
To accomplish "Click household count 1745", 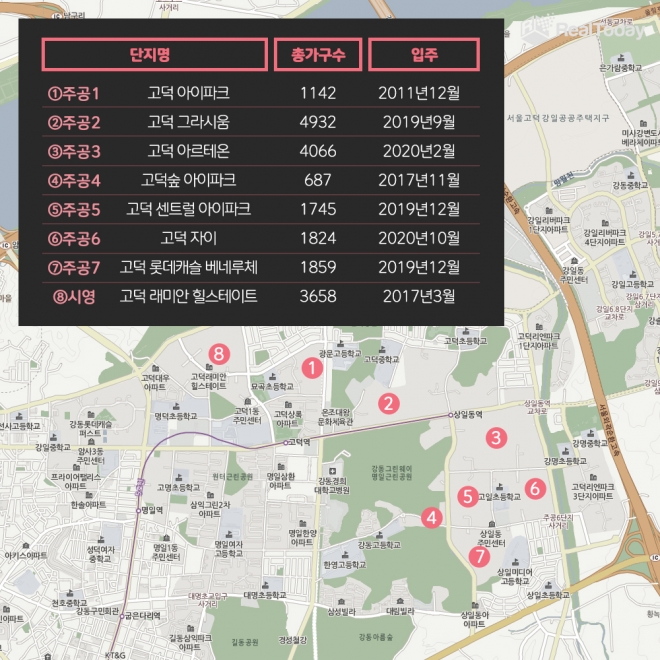I will pos(318,209).
